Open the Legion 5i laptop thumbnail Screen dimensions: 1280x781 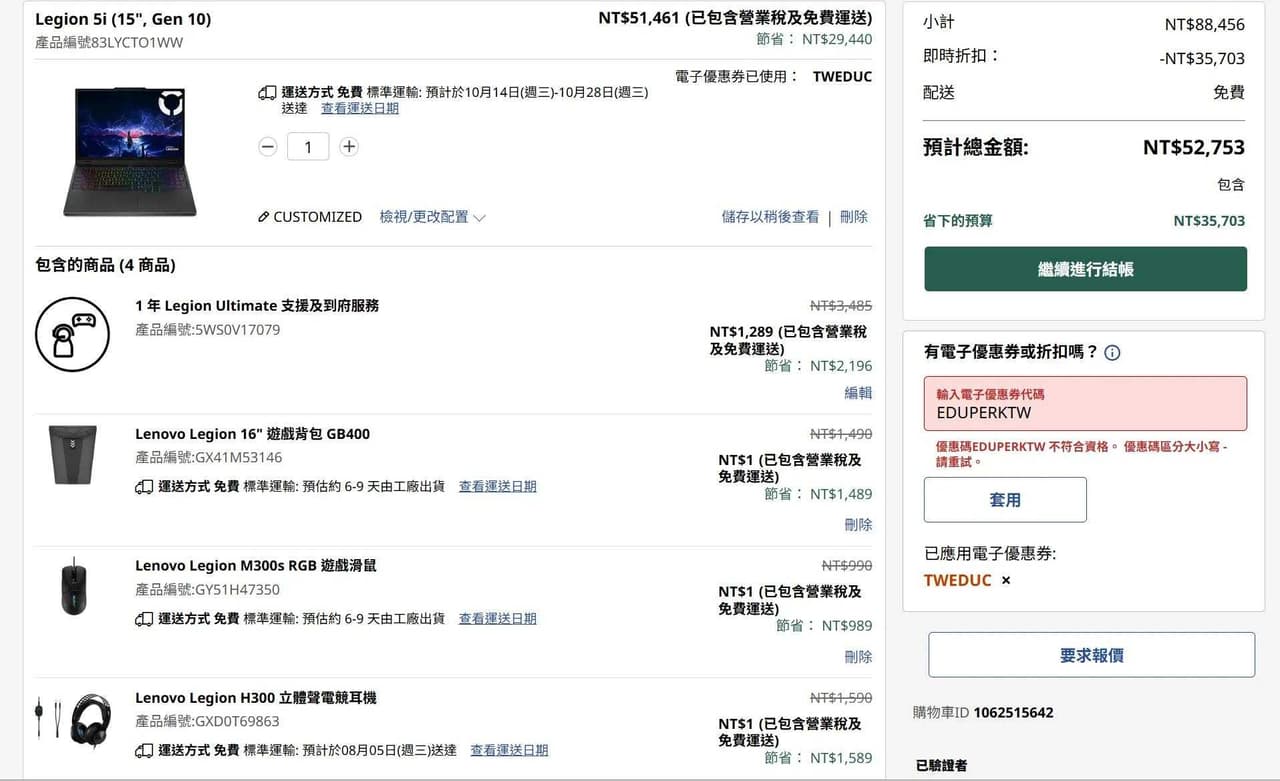[130, 151]
